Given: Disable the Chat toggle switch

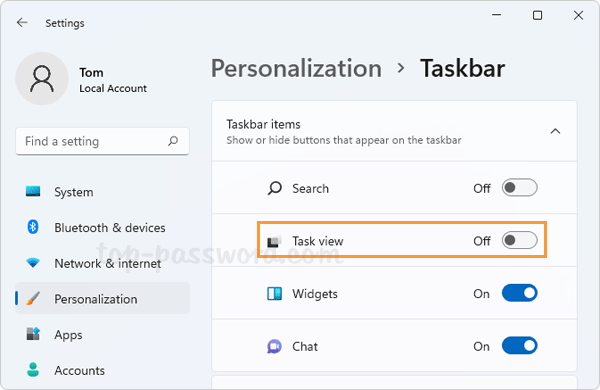Looking at the screenshot, I should coord(520,346).
